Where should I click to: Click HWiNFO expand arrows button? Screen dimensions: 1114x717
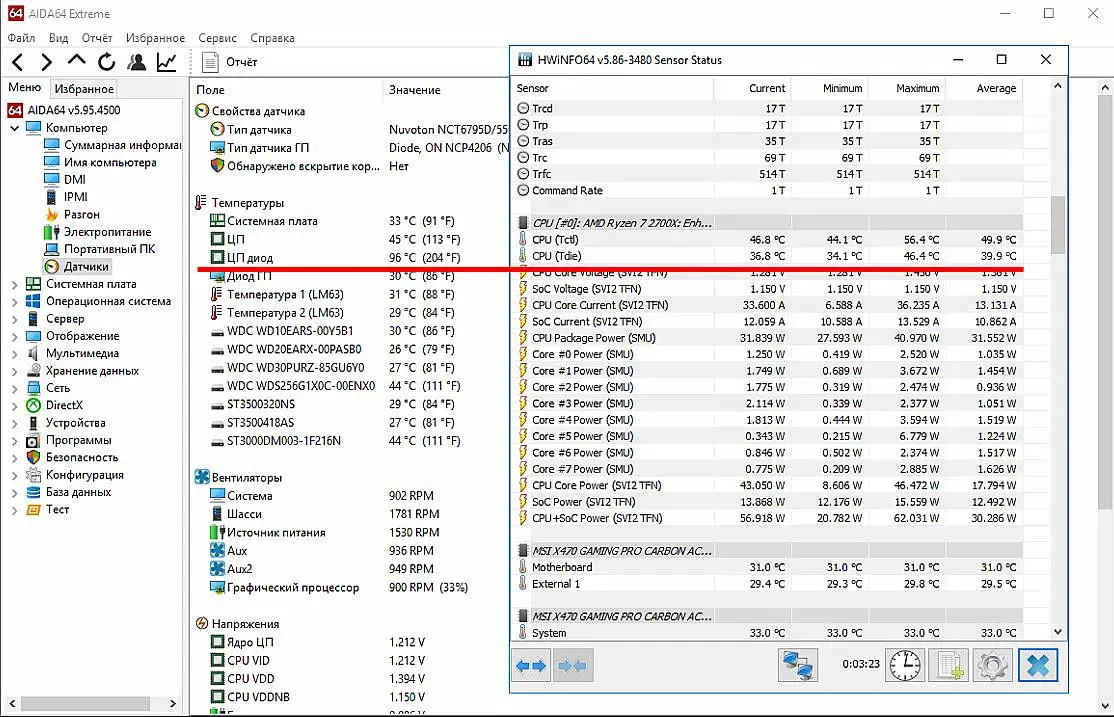531,666
